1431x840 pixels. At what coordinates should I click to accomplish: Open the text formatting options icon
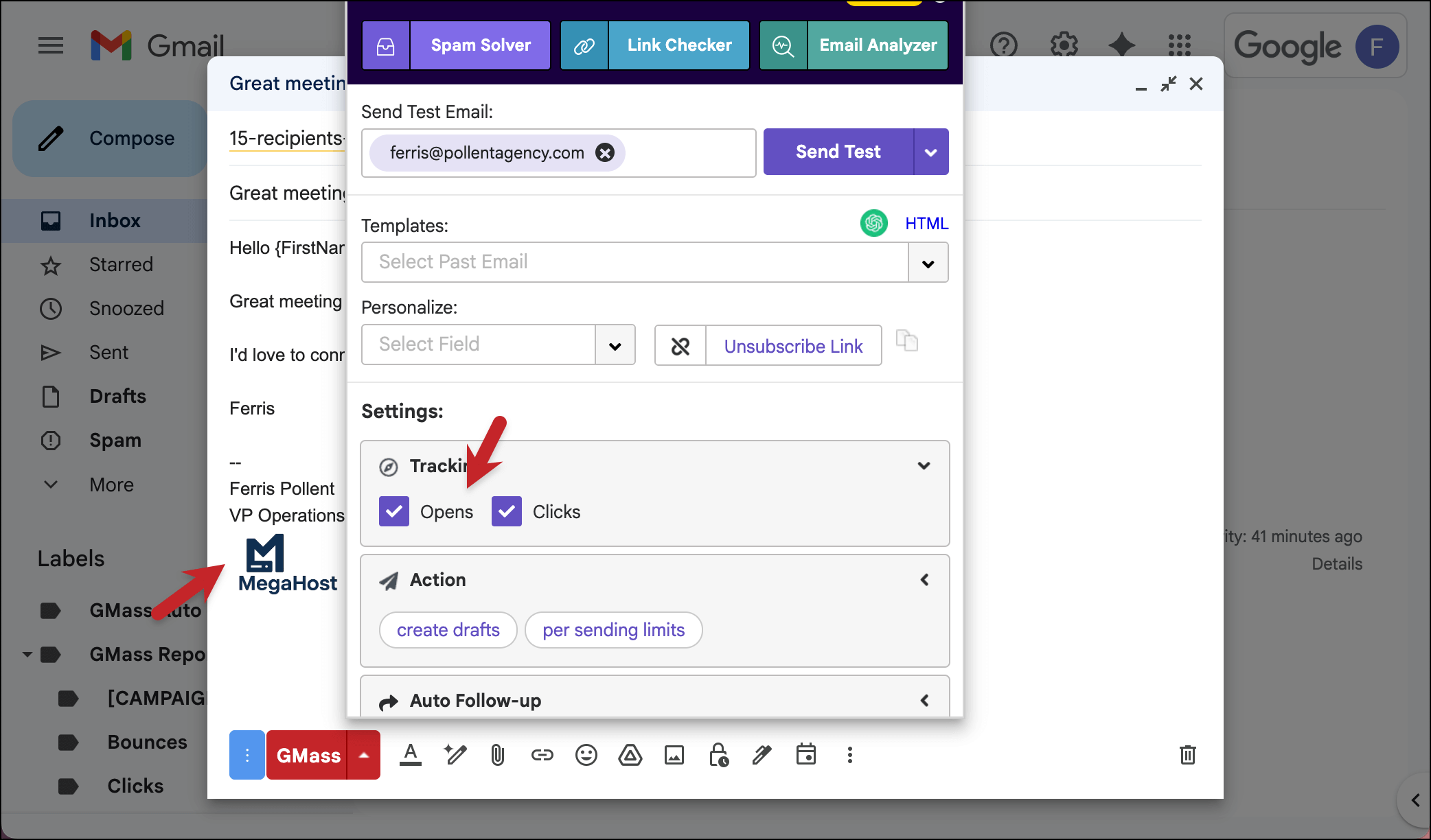point(411,756)
